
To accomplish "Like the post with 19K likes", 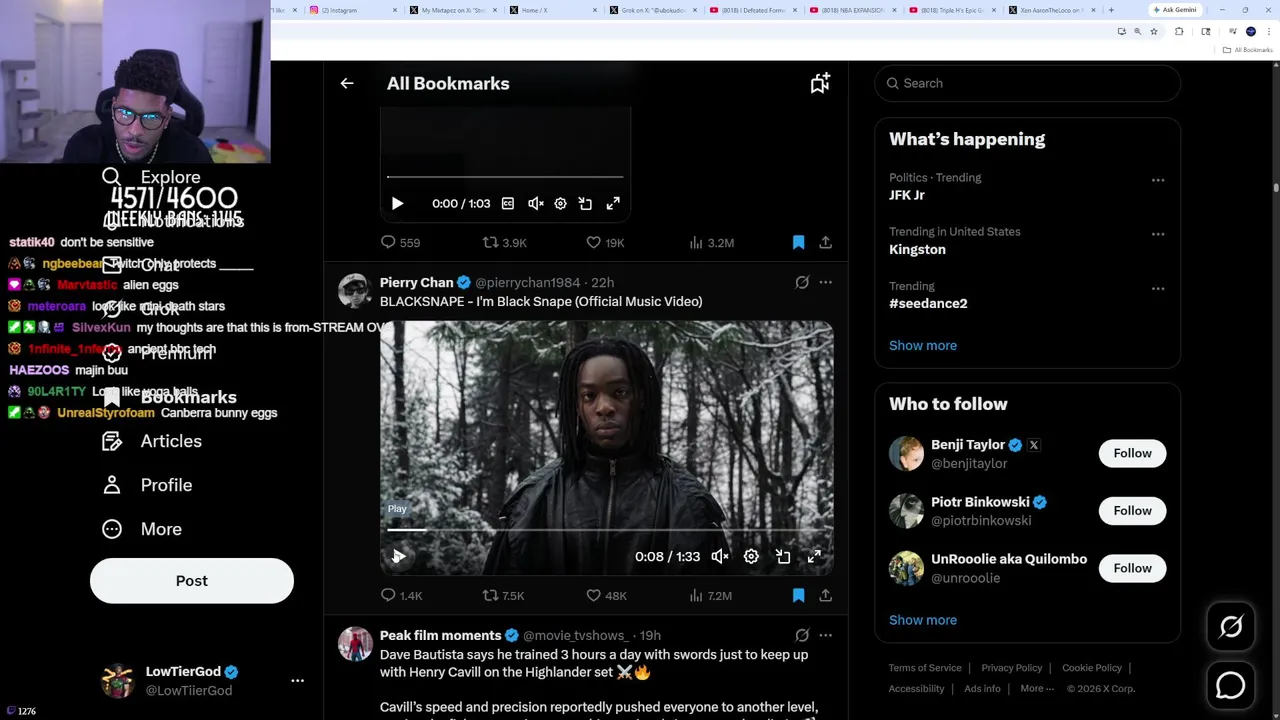I will pos(605,242).
